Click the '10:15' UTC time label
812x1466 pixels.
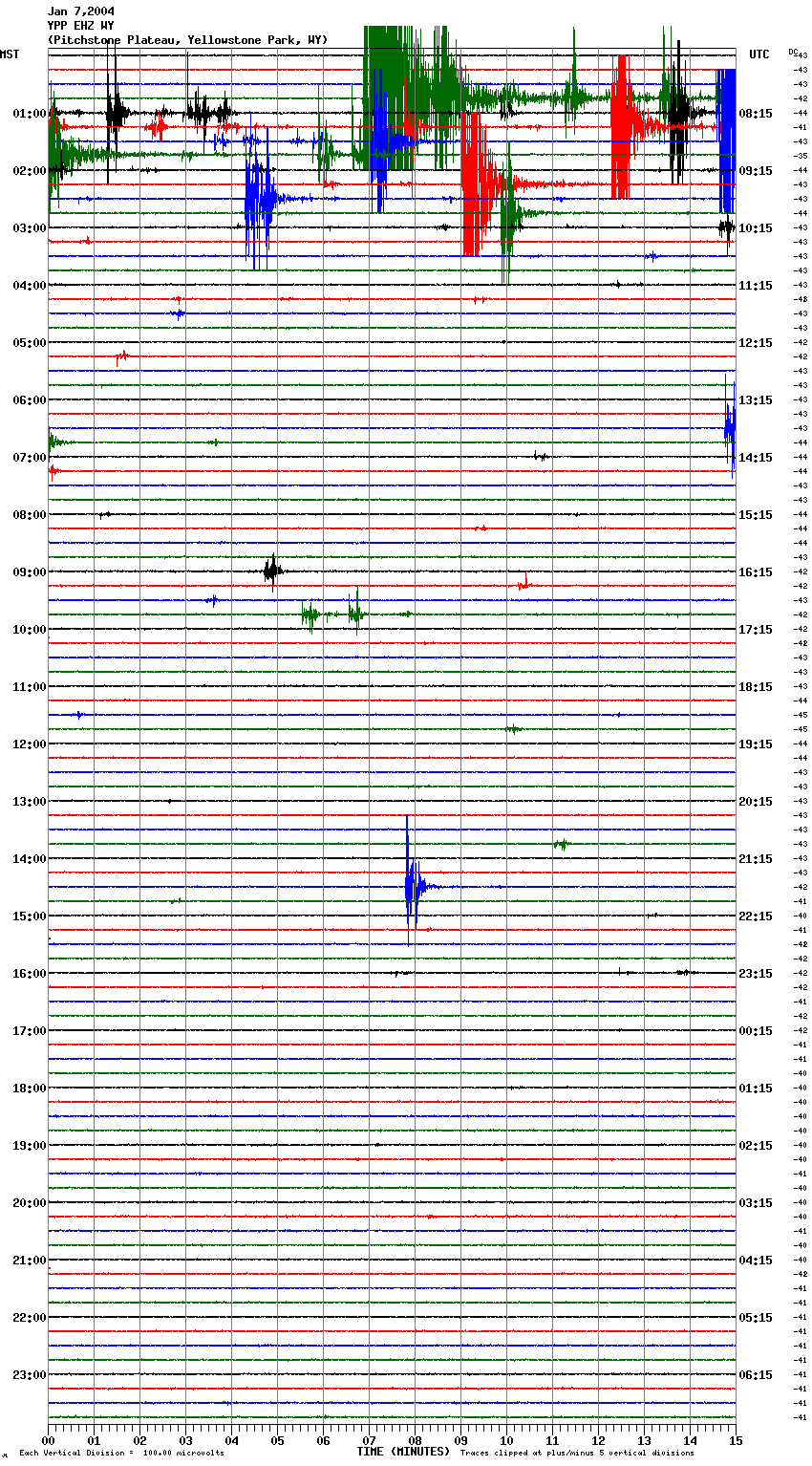click(x=756, y=227)
